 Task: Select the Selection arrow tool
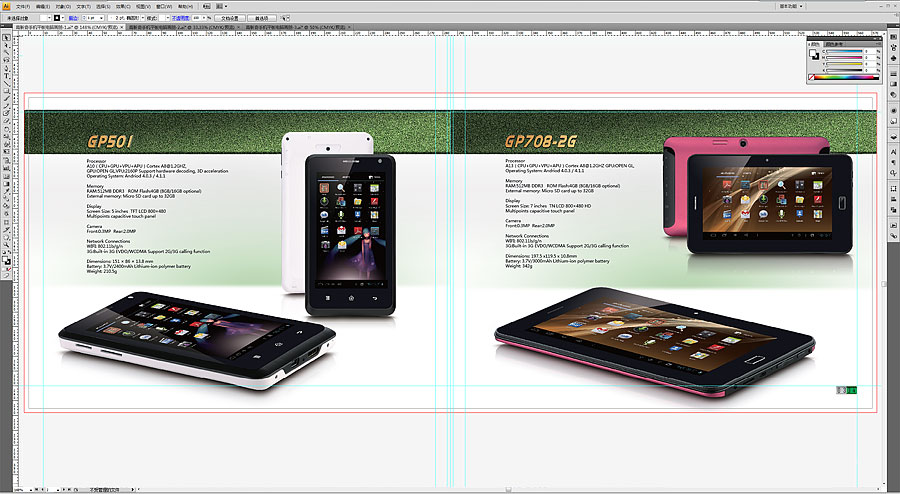click(x=6, y=38)
